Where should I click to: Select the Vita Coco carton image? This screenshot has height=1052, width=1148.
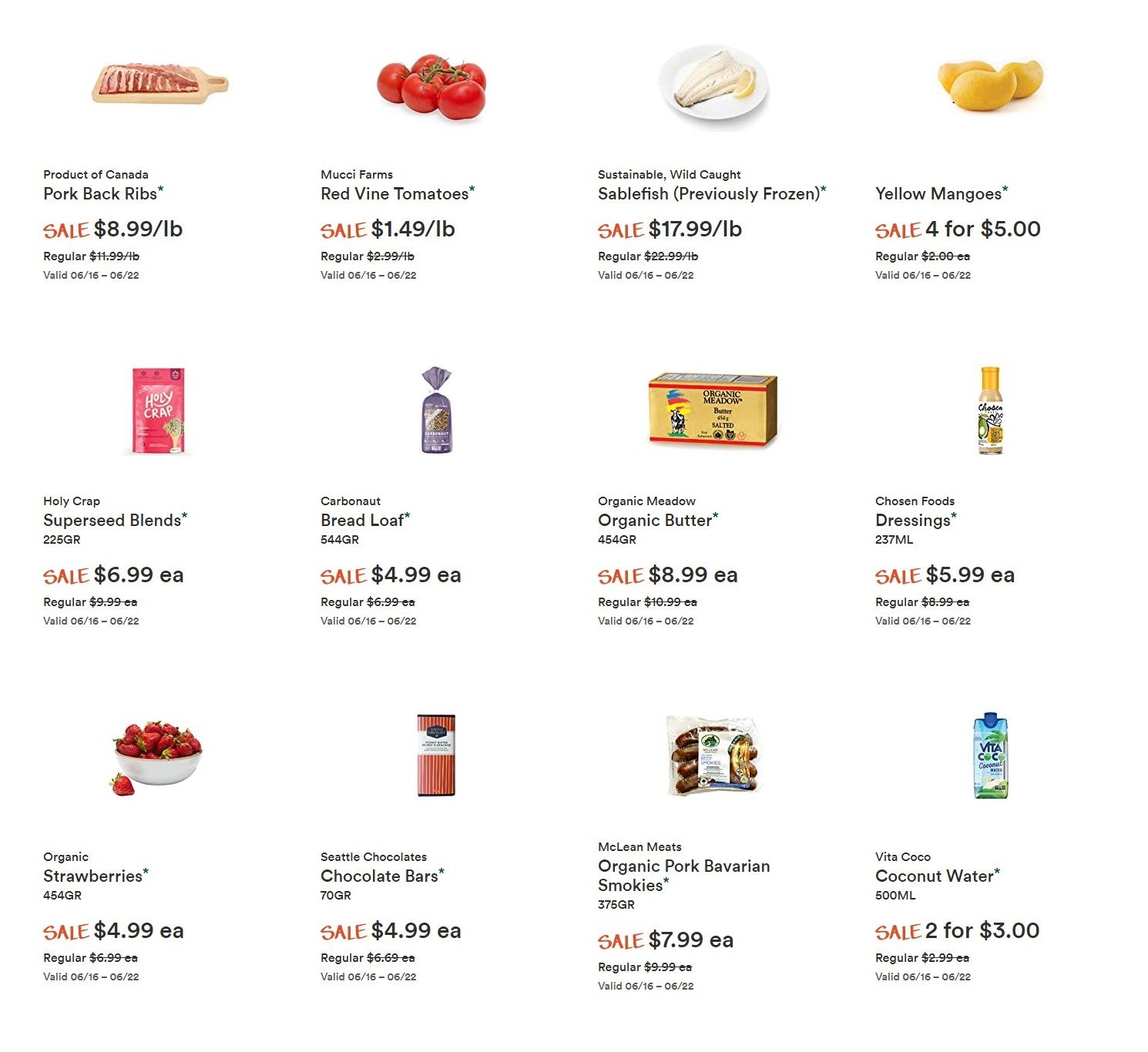pyautogui.click(x=990, y=755)
